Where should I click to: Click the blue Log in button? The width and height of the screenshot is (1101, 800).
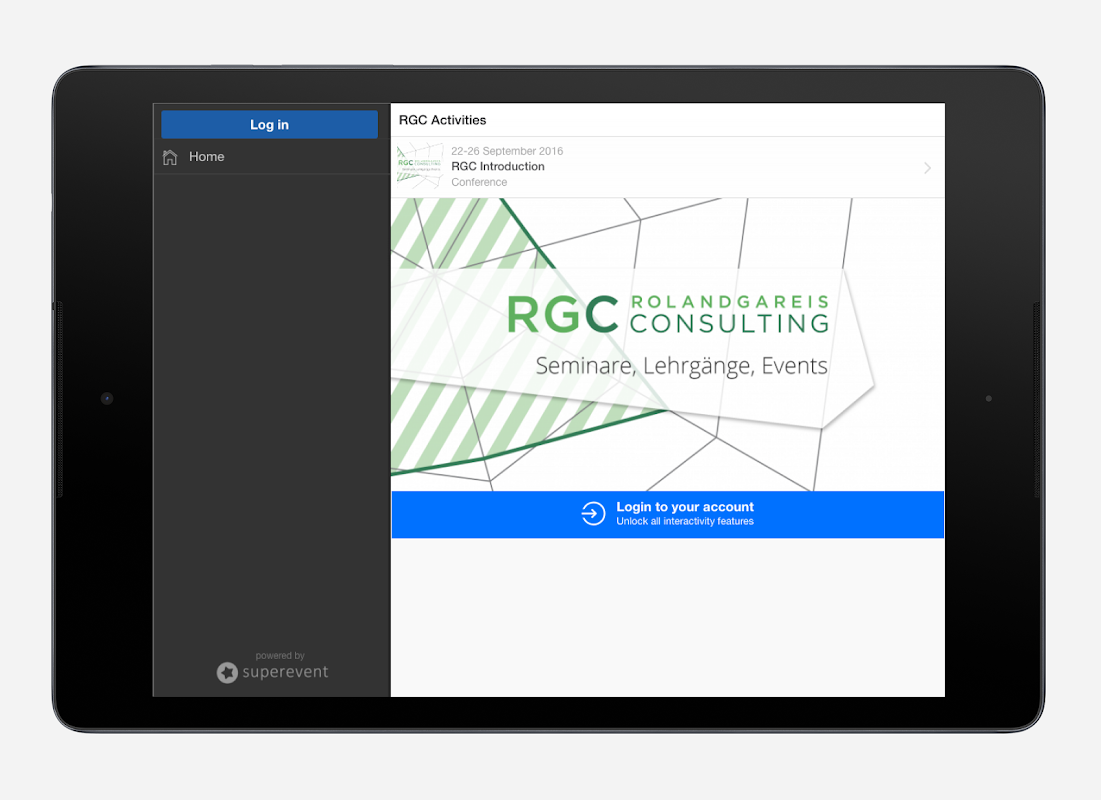pos(270,124)
